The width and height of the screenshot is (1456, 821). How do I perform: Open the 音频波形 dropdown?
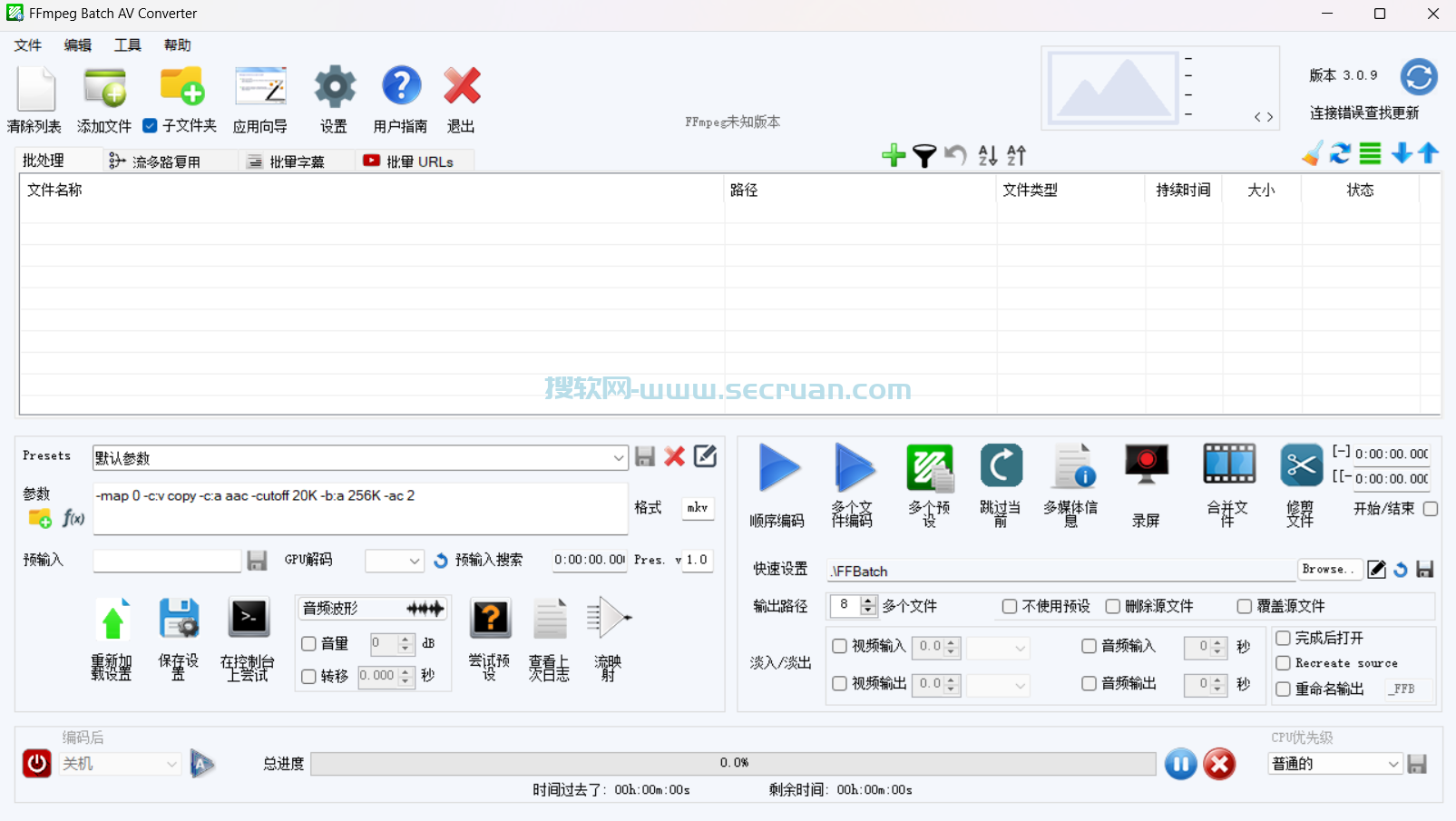[x=373, y=608]
